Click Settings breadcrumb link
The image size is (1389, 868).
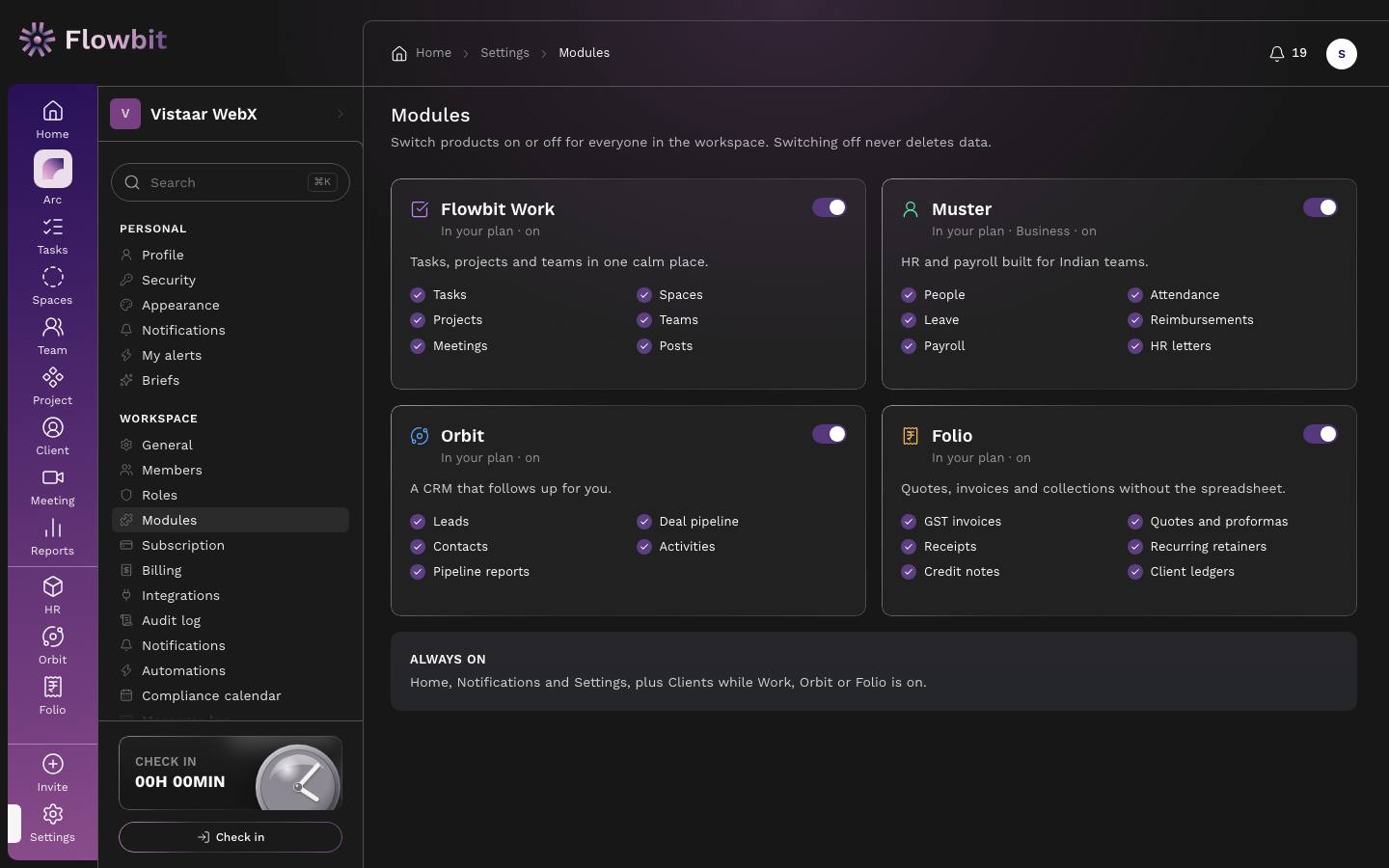click(504, 53)
